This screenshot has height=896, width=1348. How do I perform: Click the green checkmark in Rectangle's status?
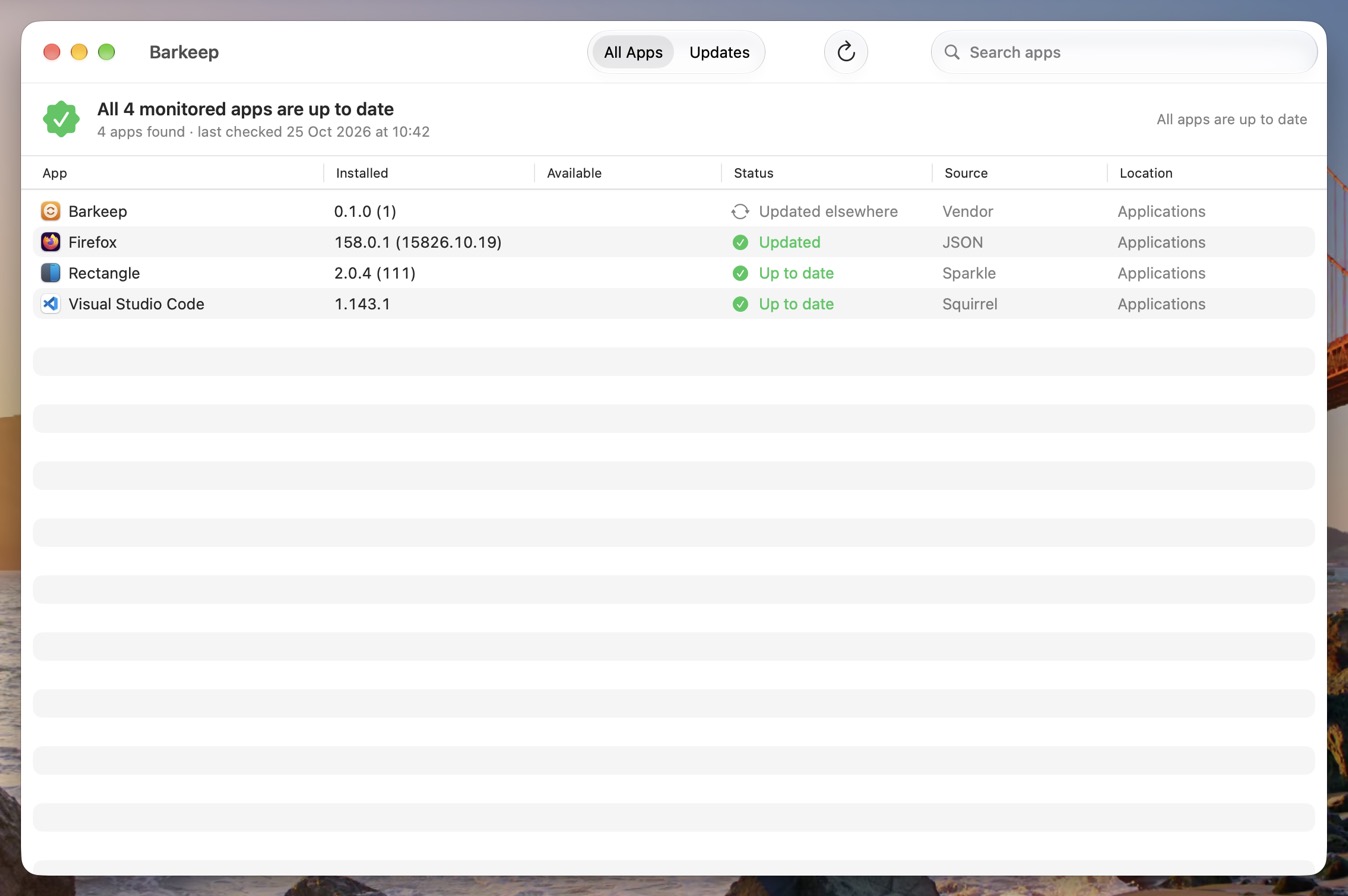pos(740,273)
